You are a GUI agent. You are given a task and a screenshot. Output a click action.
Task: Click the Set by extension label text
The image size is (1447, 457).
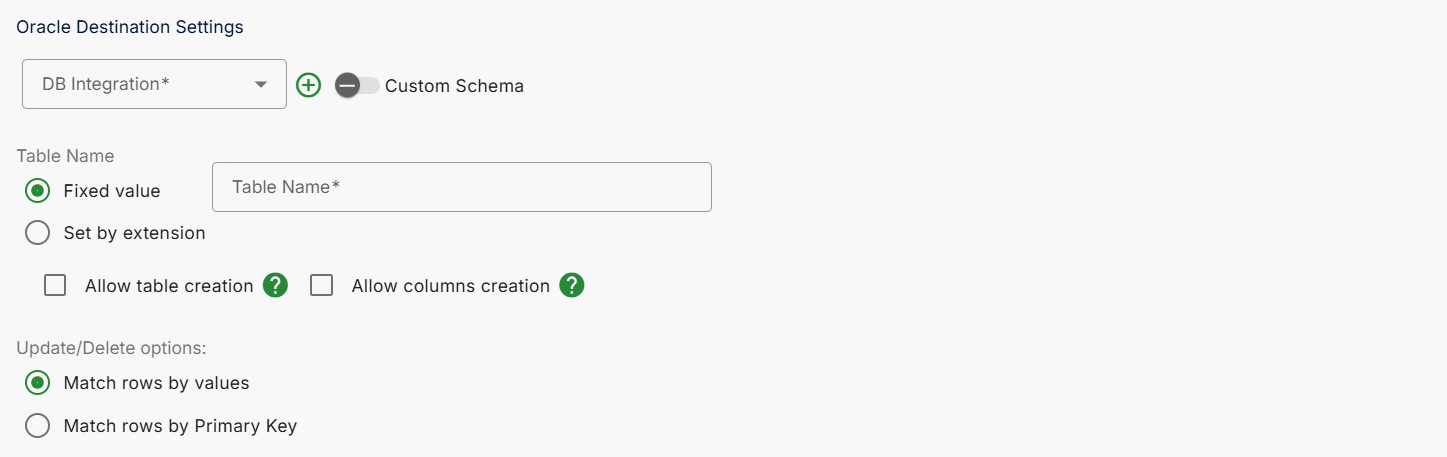point(134,233)
